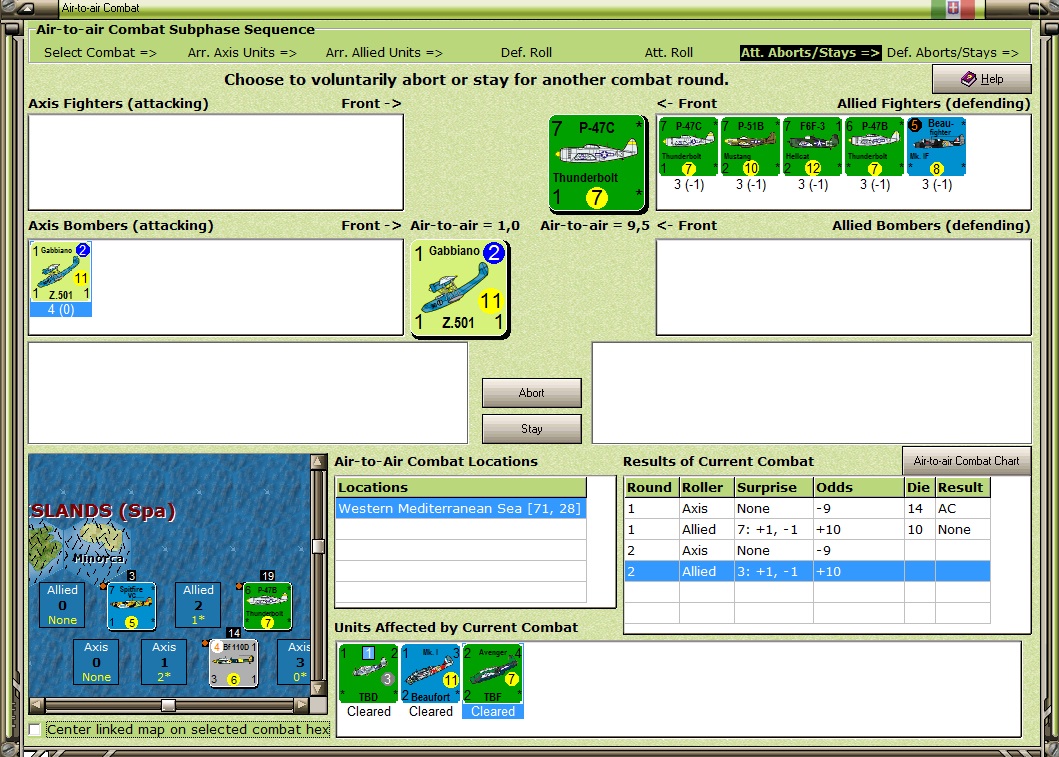
Task: Click the AC result in Round 1
Action: coord(947,508)
